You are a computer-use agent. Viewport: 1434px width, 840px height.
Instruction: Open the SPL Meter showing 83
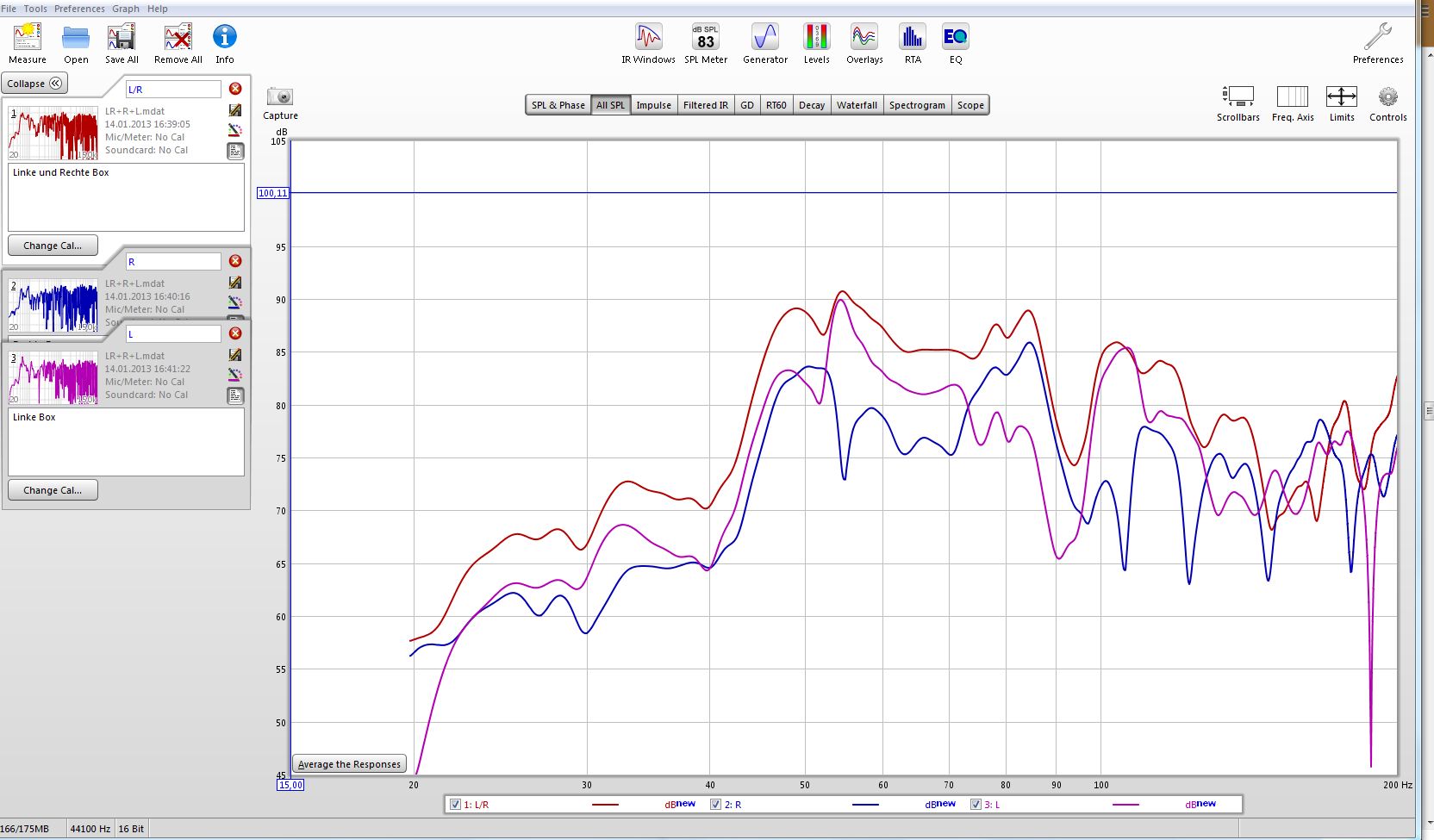click(x=706, y=37)
